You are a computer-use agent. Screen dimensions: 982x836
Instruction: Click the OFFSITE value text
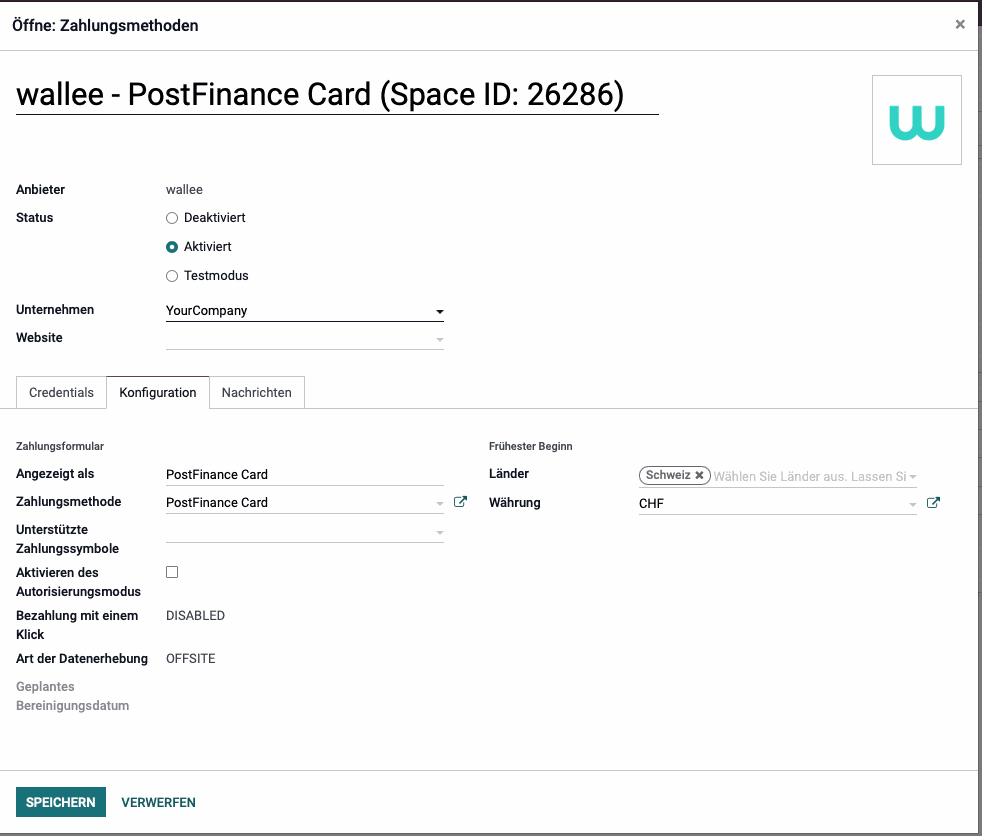point(190,659)
